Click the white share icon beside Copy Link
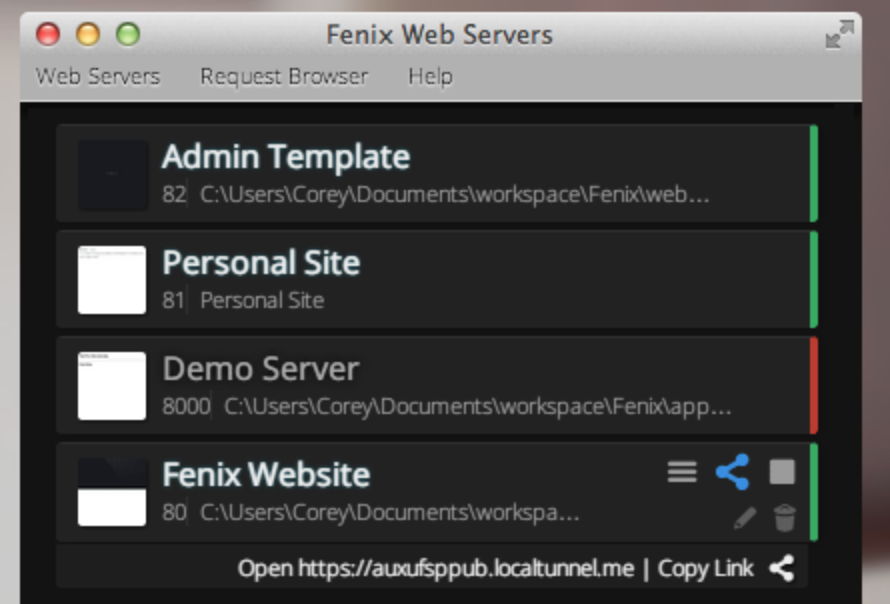 (x=782, y=568)
